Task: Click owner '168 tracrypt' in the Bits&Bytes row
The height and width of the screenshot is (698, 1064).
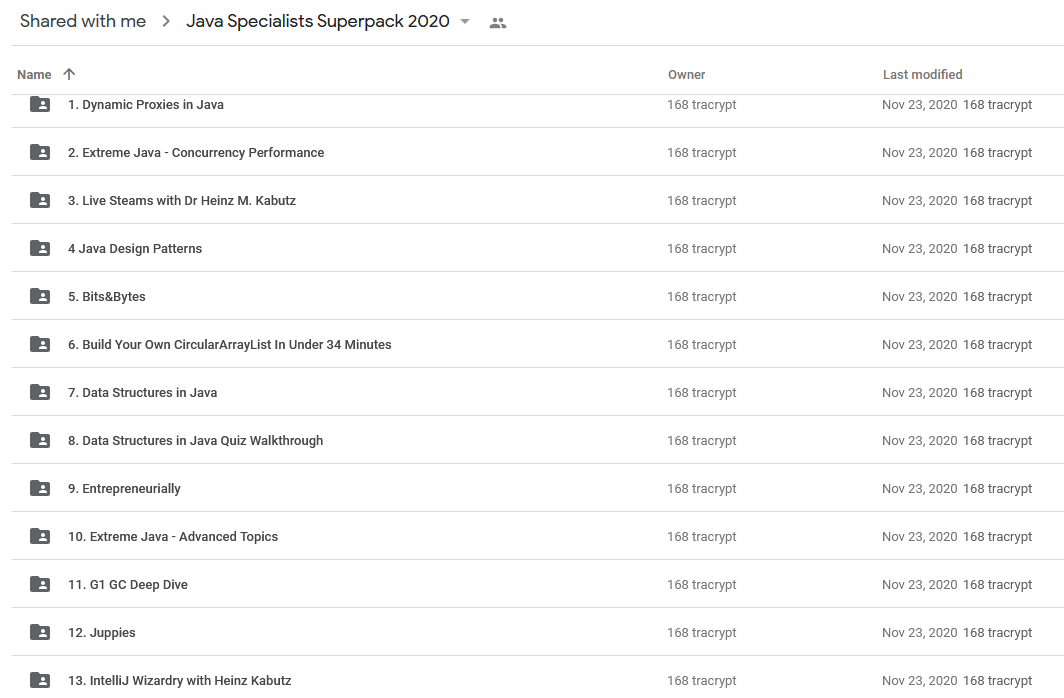Action: coord(702,297)
